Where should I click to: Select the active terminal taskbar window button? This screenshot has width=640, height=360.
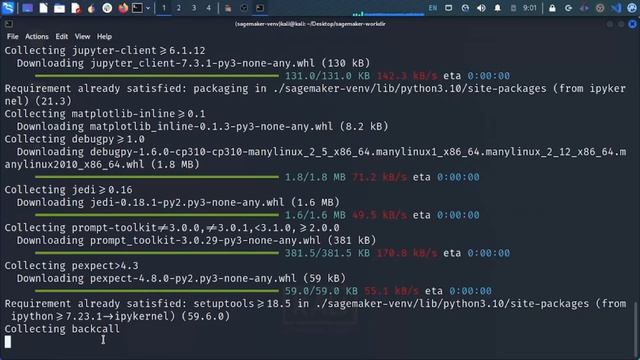click(x=260, y=8)
